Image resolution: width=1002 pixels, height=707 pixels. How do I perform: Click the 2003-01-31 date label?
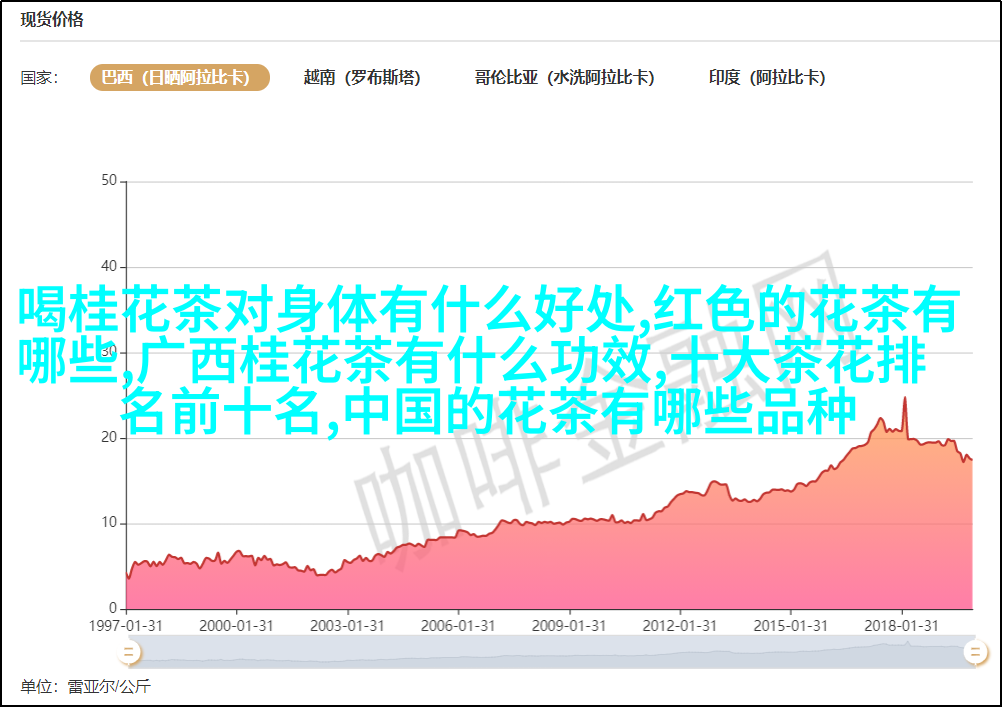(x=348, y=625)
